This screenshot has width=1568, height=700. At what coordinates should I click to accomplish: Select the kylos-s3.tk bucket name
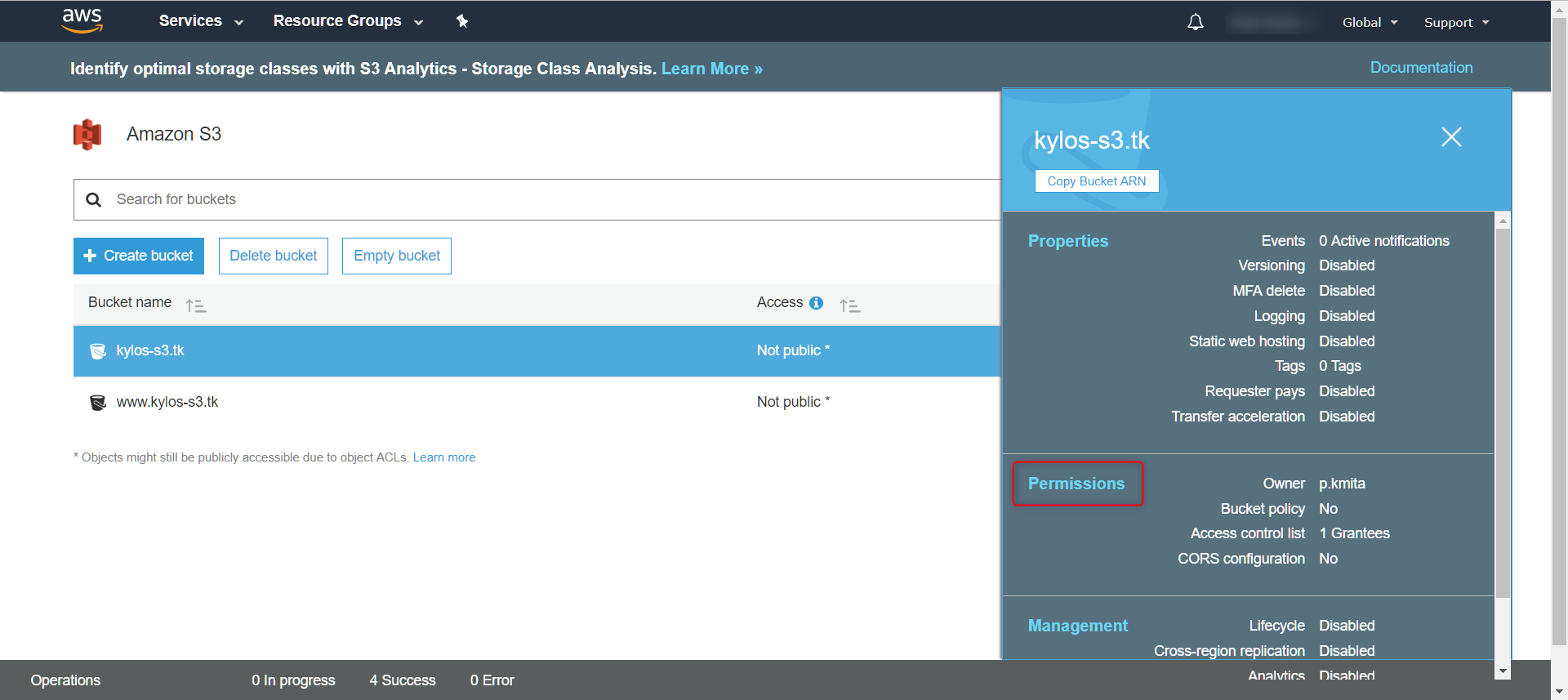[x=150, y=350]
